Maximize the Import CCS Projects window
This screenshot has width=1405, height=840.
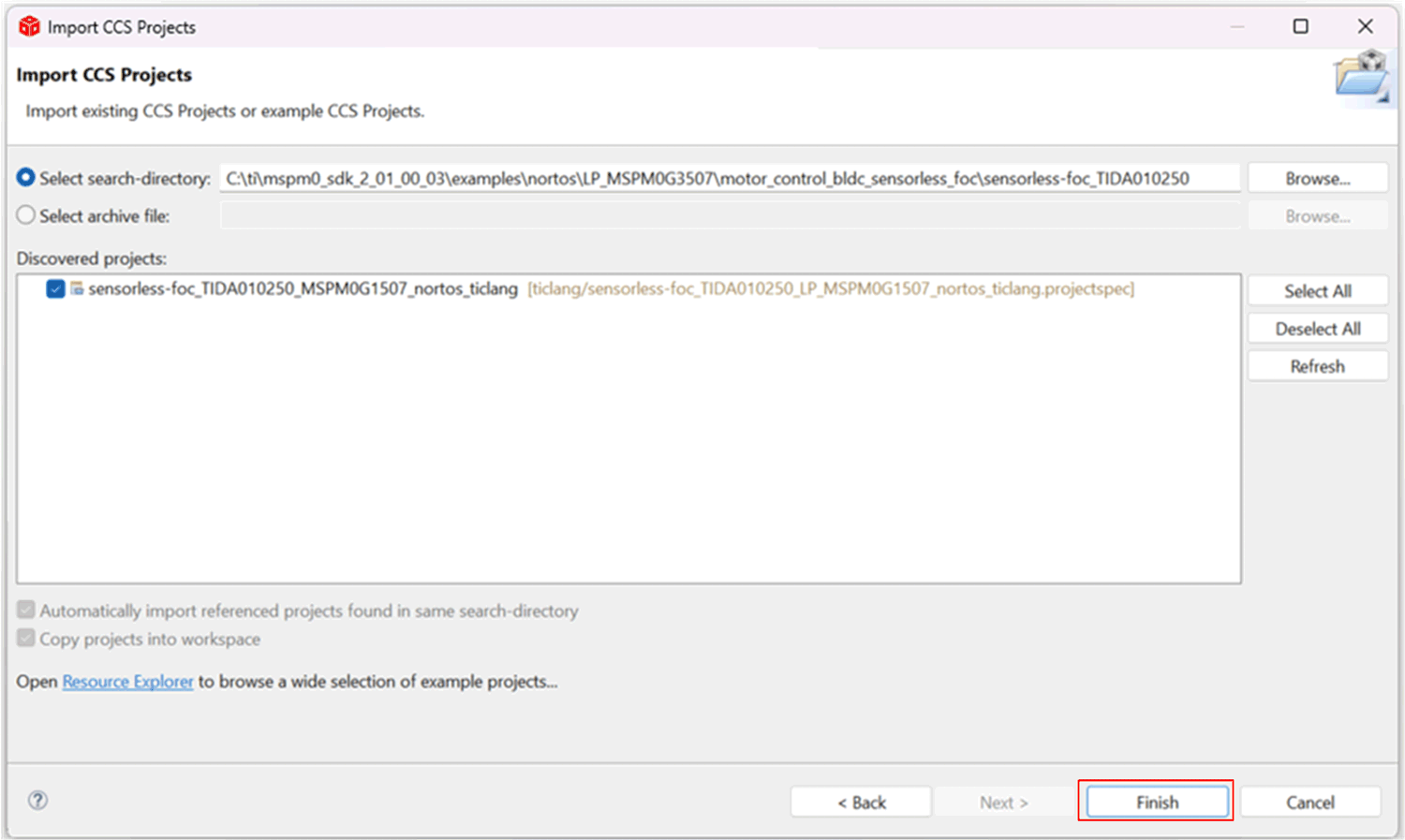[1300, 26]
